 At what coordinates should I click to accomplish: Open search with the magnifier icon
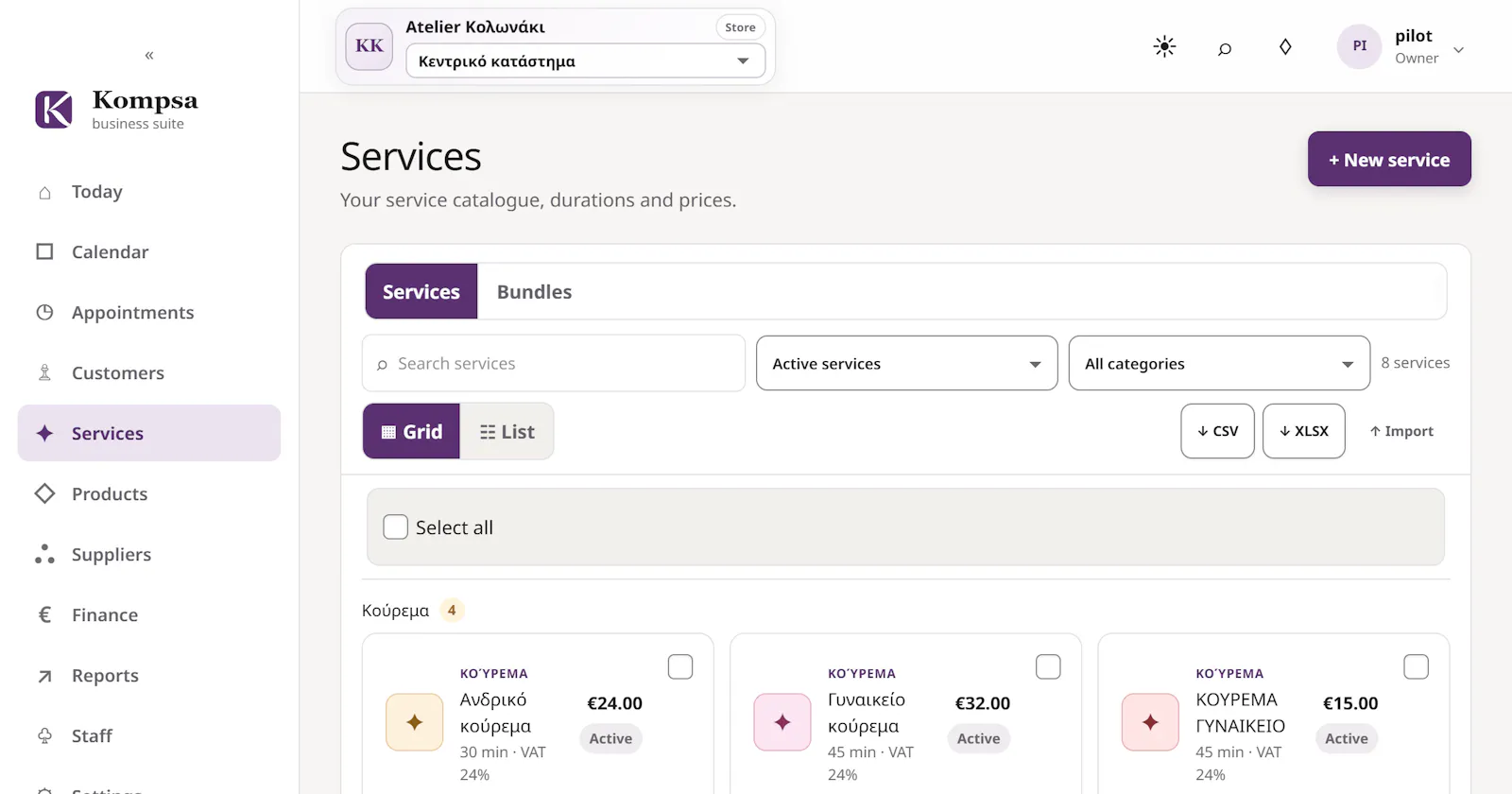(1225, 48)
